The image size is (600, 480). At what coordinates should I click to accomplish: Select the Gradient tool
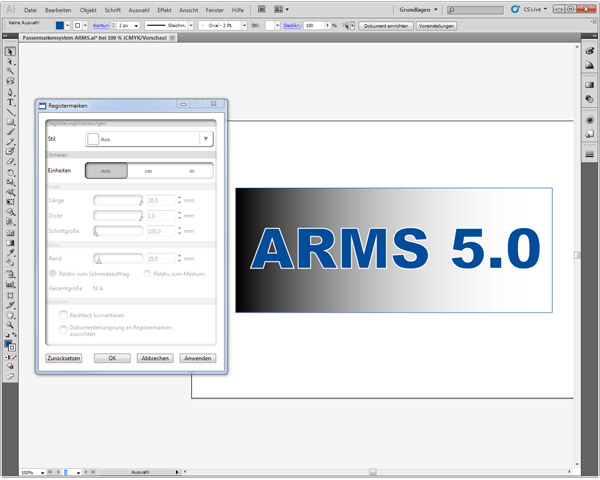pyautogui.click(x=10, y=243)
